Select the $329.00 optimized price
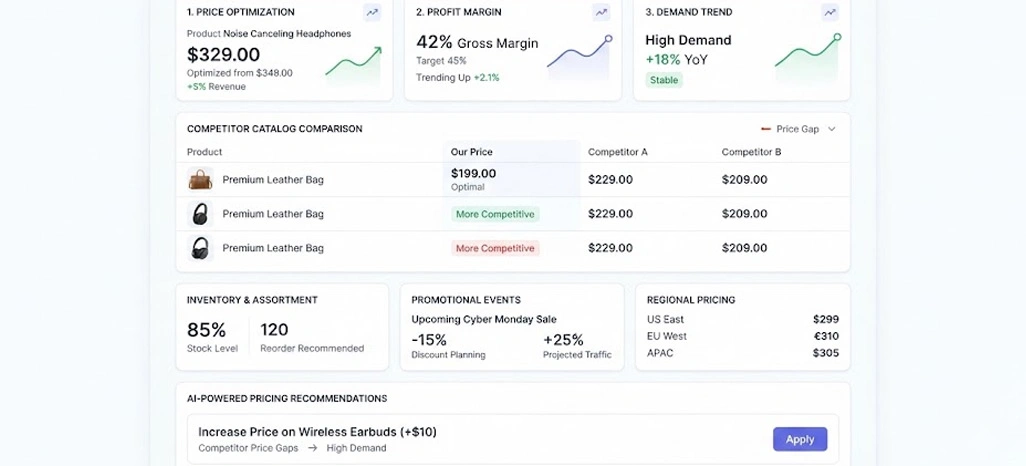This screenshot has width=1026, height=466. (x=223, y=54)
